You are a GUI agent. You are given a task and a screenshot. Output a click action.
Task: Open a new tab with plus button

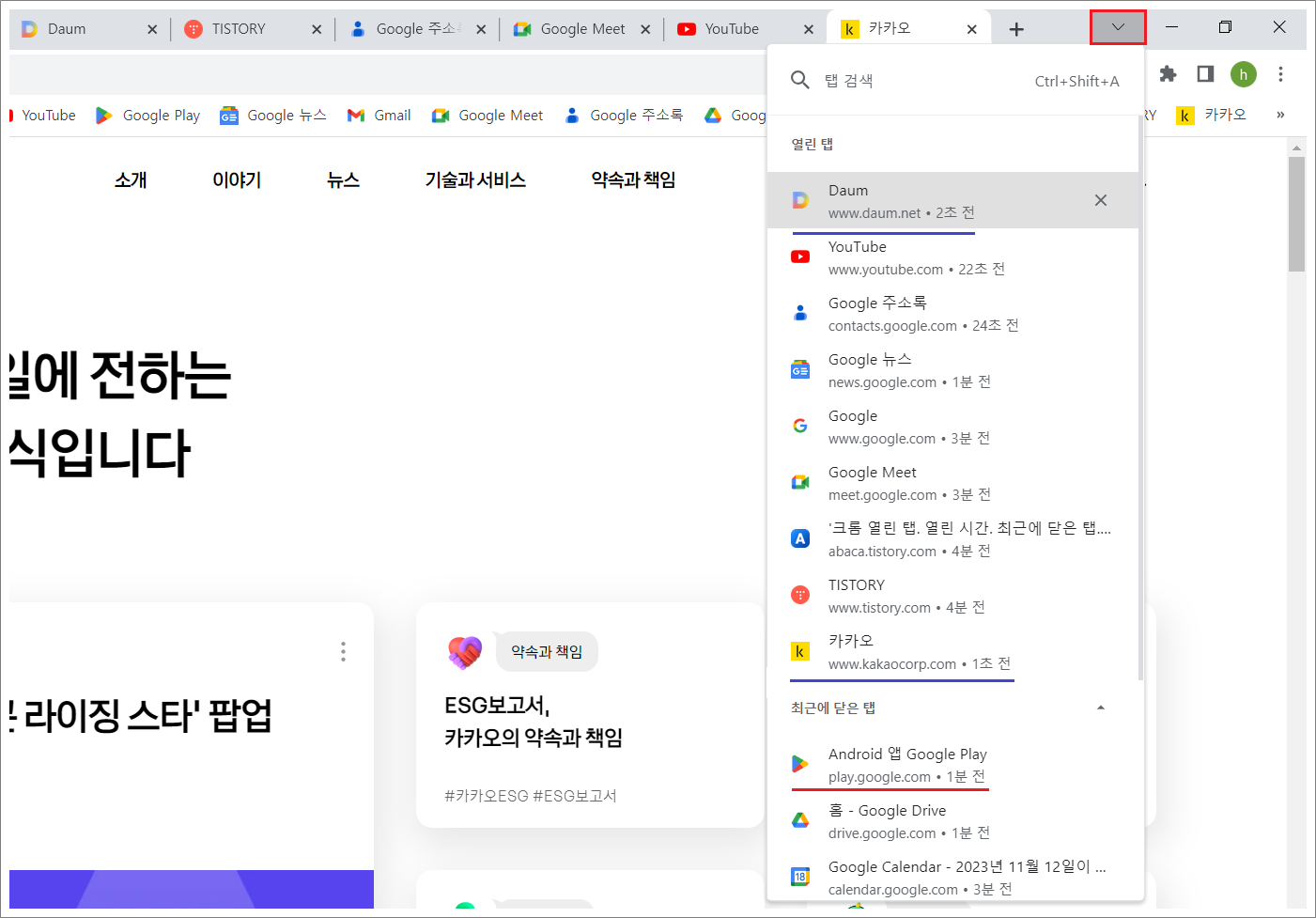1016,29
